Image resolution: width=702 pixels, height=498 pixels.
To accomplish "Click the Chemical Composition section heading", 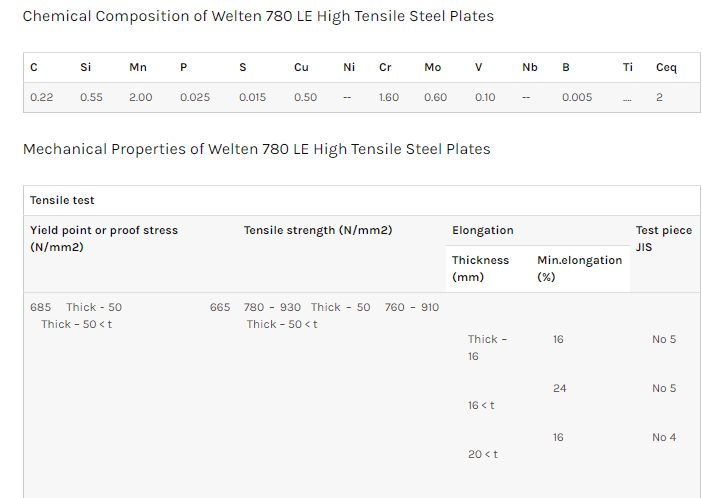I will click(x=258, y=16).
